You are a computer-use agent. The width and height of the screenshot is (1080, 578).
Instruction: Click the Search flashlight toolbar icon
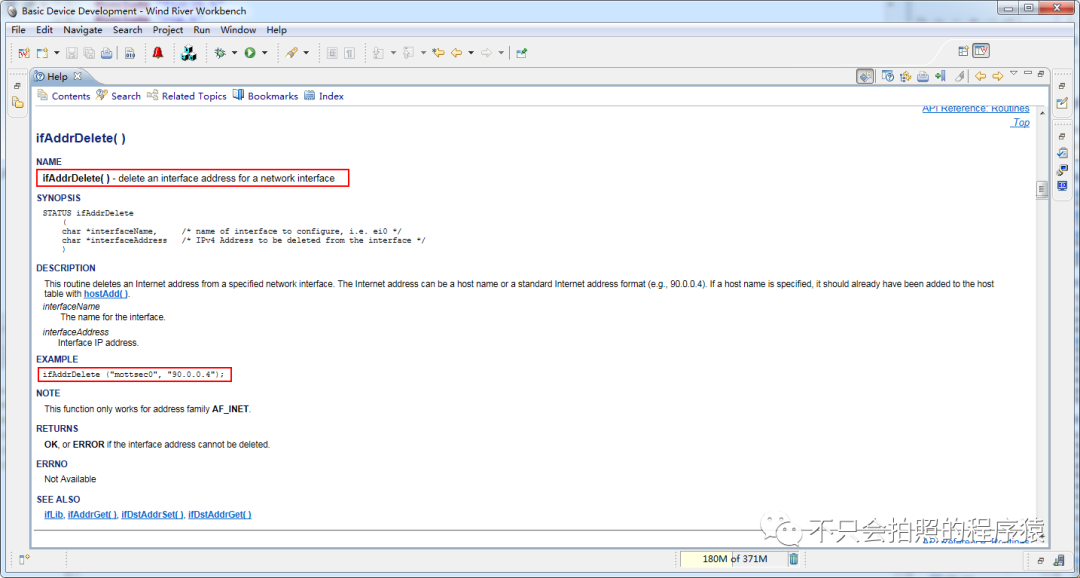point(292,53)
